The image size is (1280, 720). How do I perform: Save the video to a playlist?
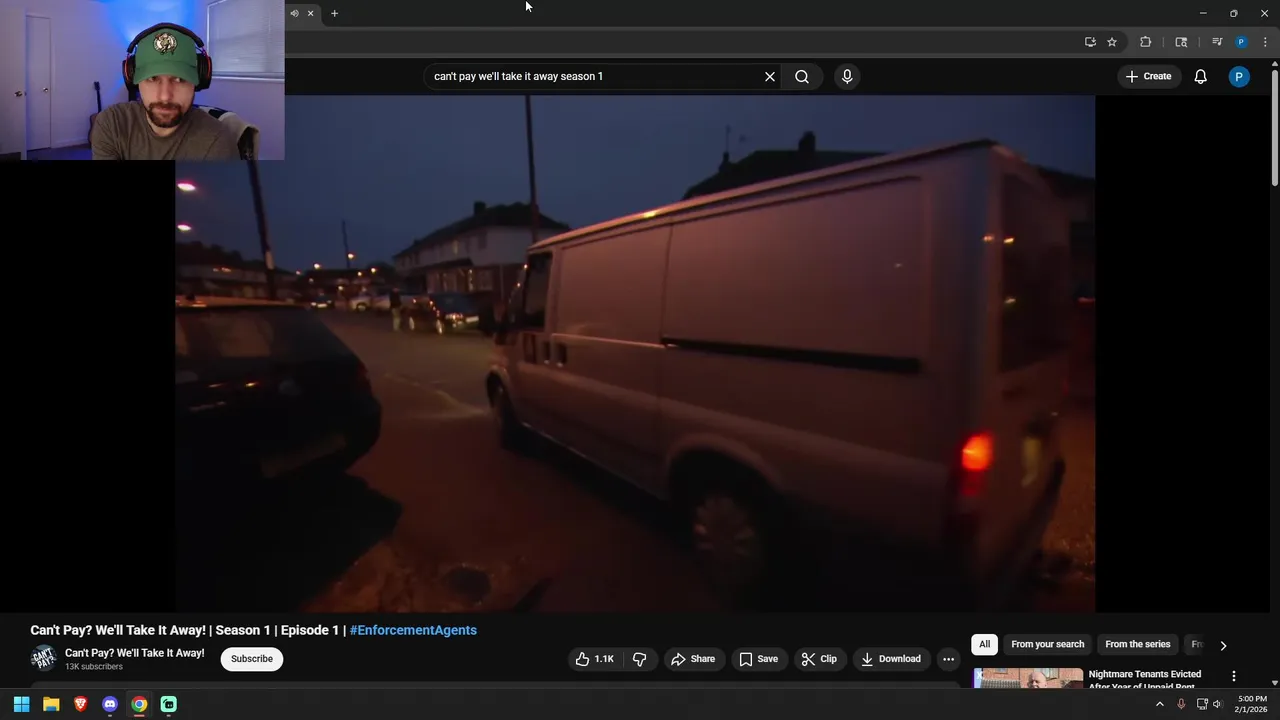tap(758, 659)
